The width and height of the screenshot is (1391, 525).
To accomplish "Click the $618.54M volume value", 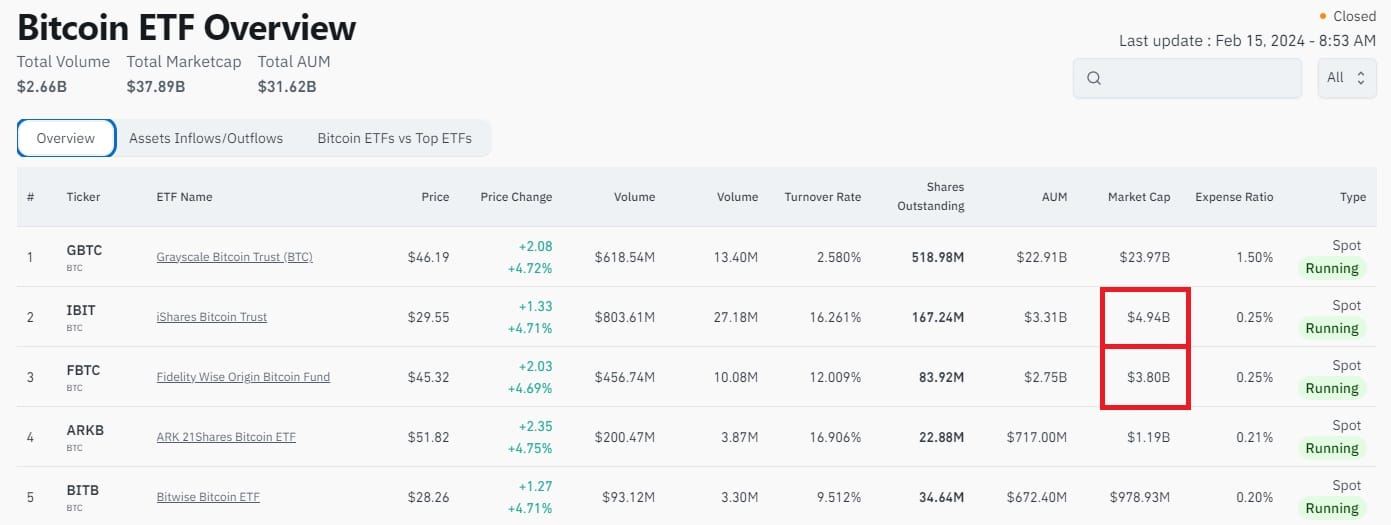I will 625,257.
